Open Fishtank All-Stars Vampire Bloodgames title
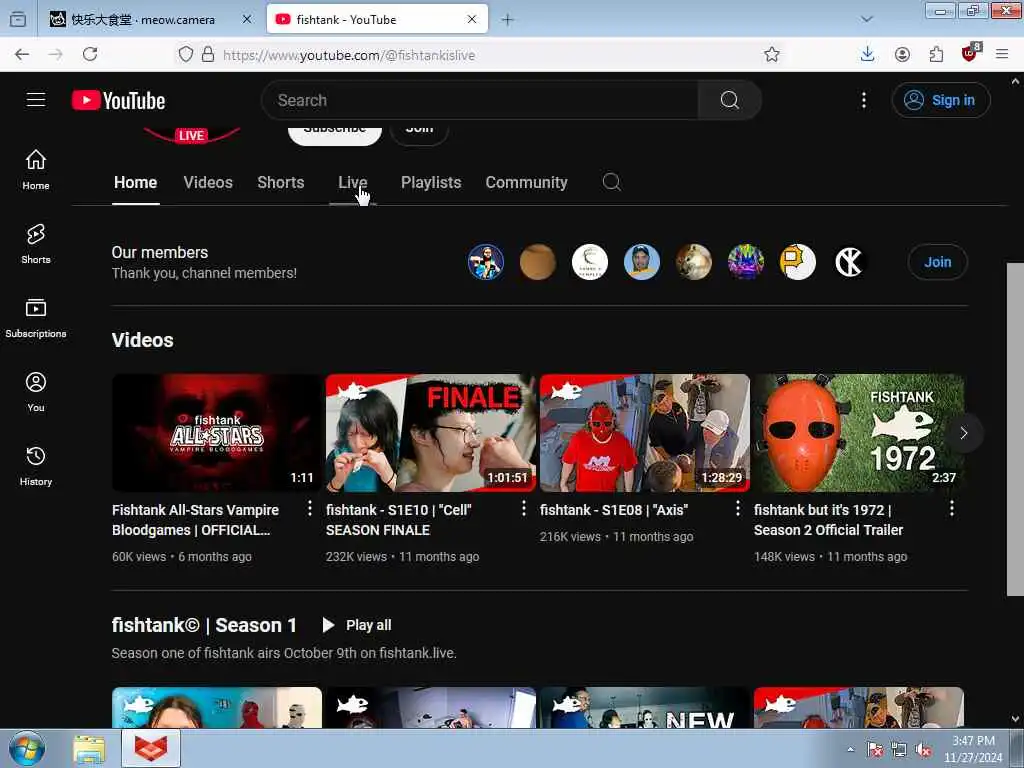 195,520
